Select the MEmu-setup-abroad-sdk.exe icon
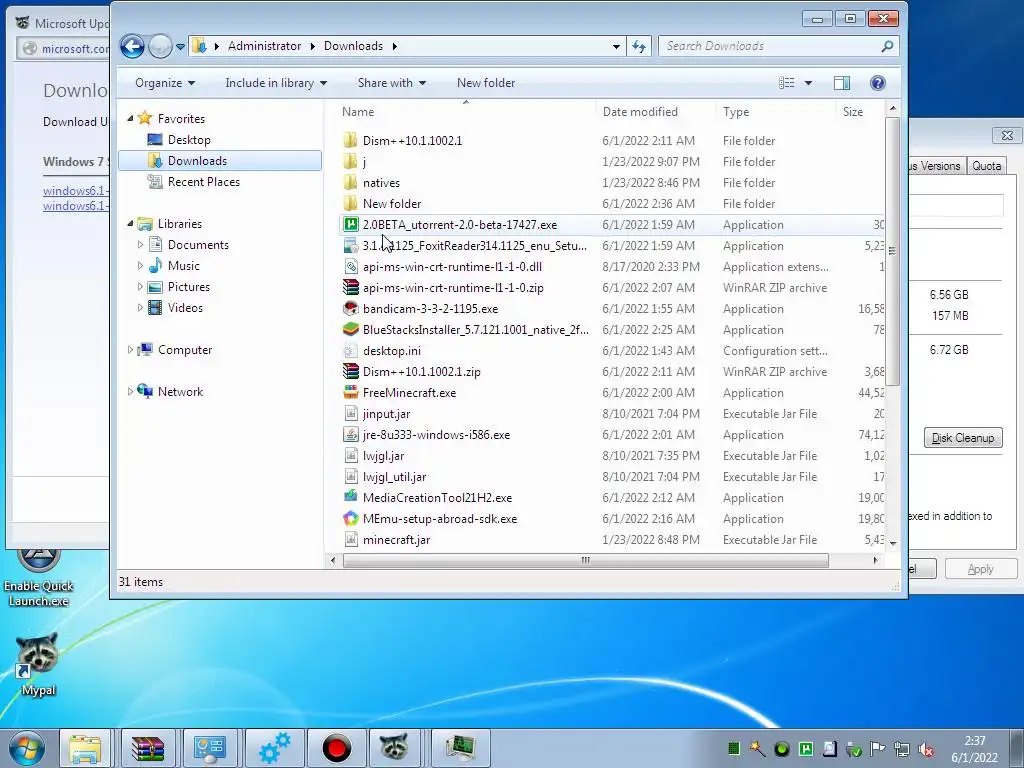1024x768 pixels. pyautogui.click(x=351, y=519)
